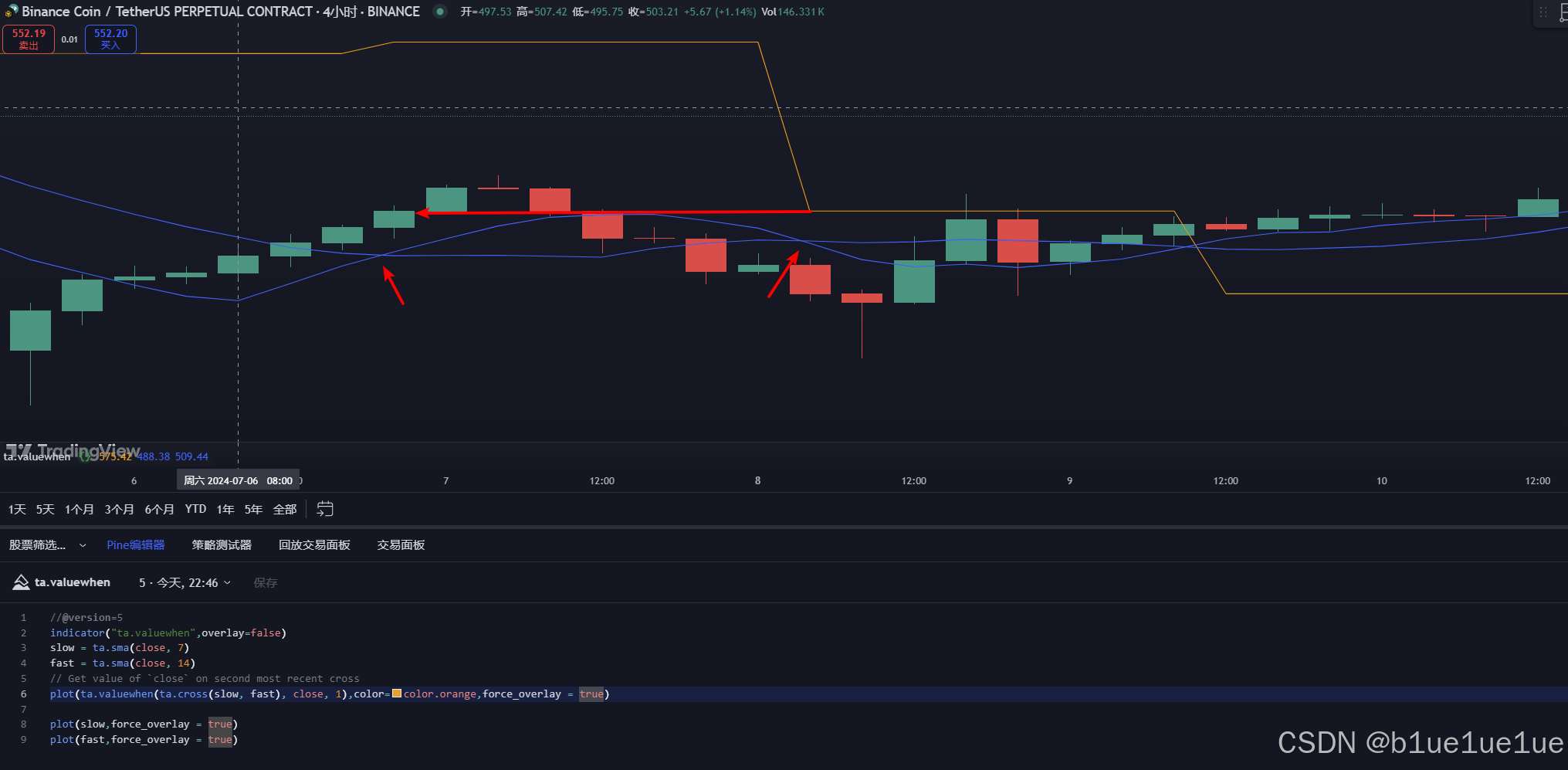The width and height of the screenshot is (1568, 770).
Task: Click the plot(fast,force_overlay = true) line
Action: 144,740
